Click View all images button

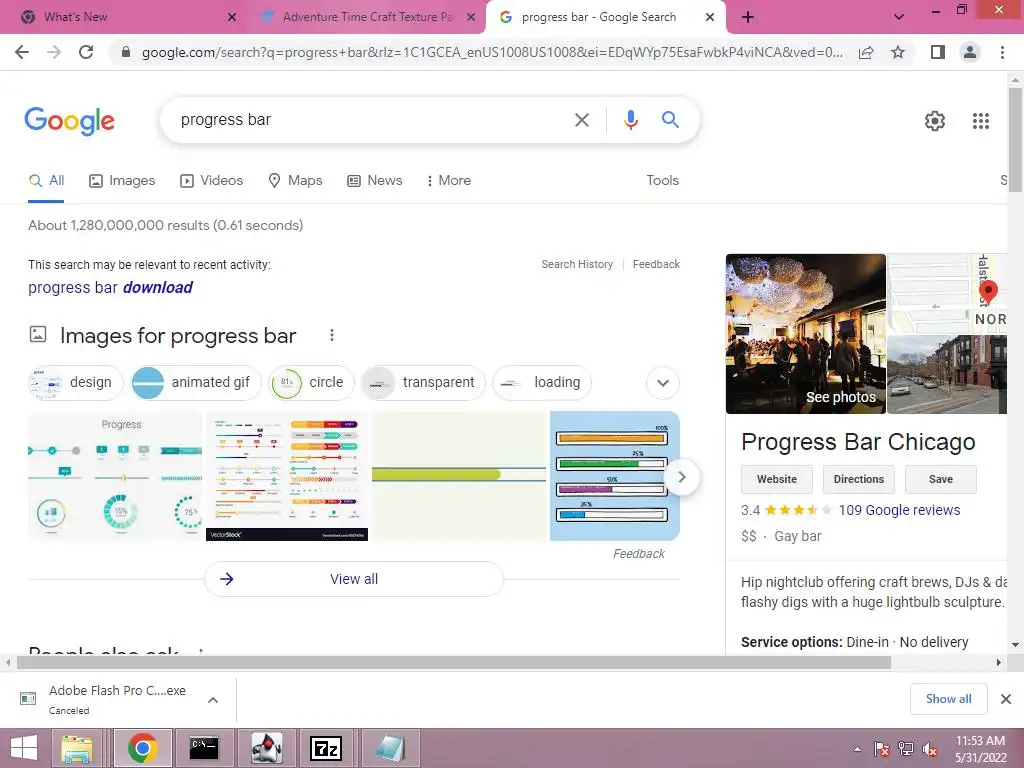354,579
